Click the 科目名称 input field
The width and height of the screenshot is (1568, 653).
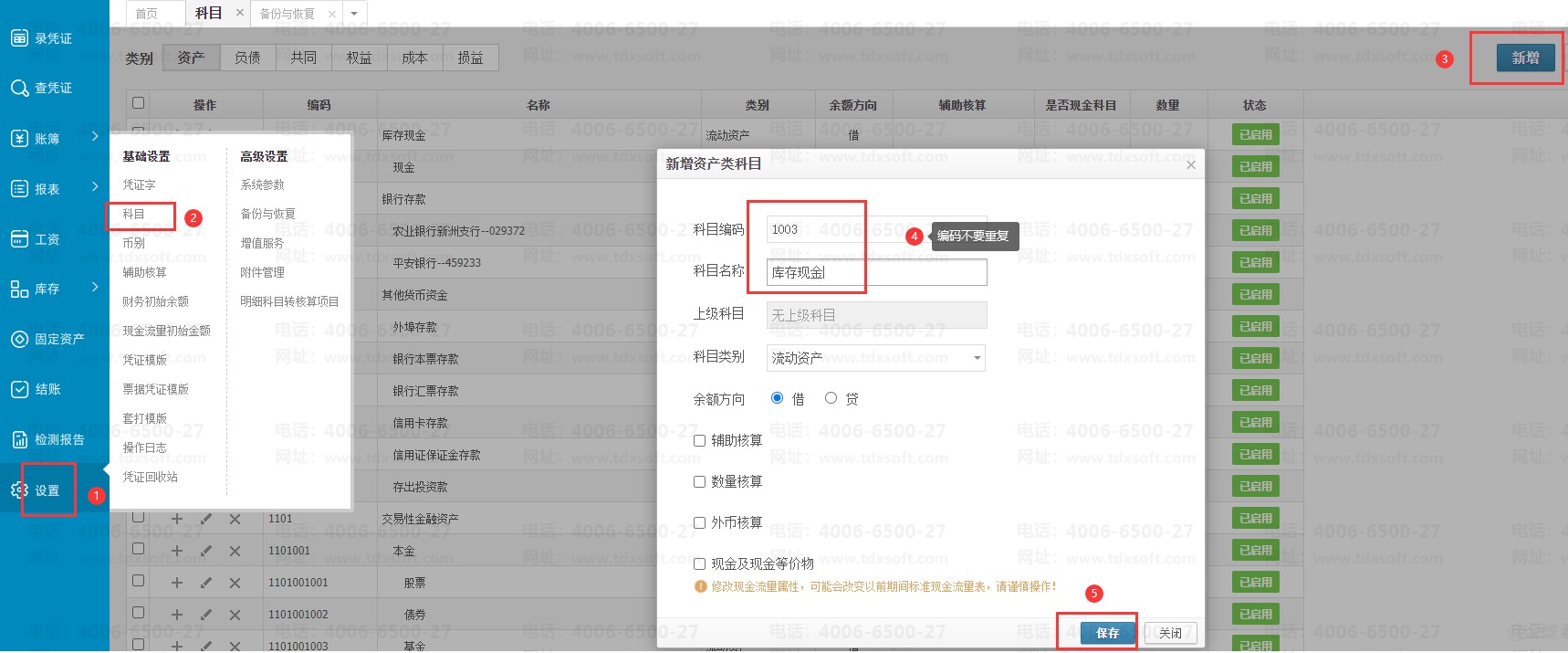[x=875, y=272]
